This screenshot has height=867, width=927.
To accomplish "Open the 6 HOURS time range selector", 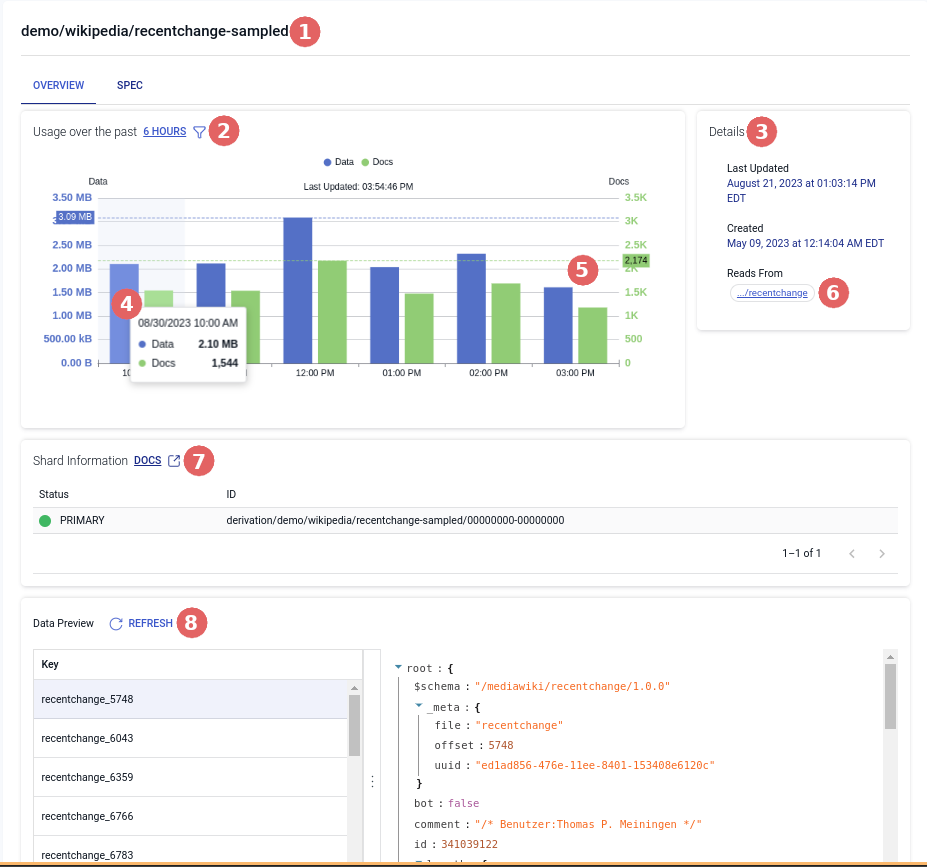I will (x=164, y=132).
